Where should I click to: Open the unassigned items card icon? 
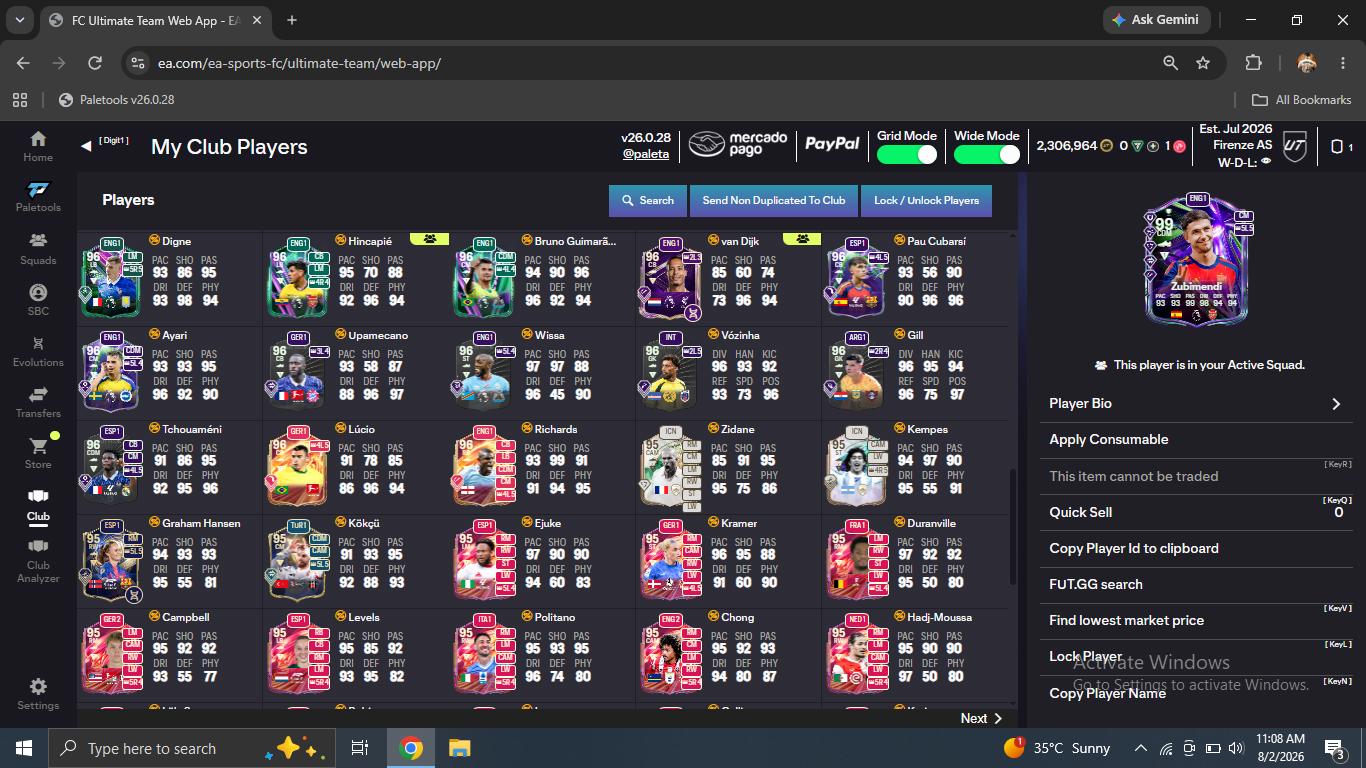point(1337,146)
